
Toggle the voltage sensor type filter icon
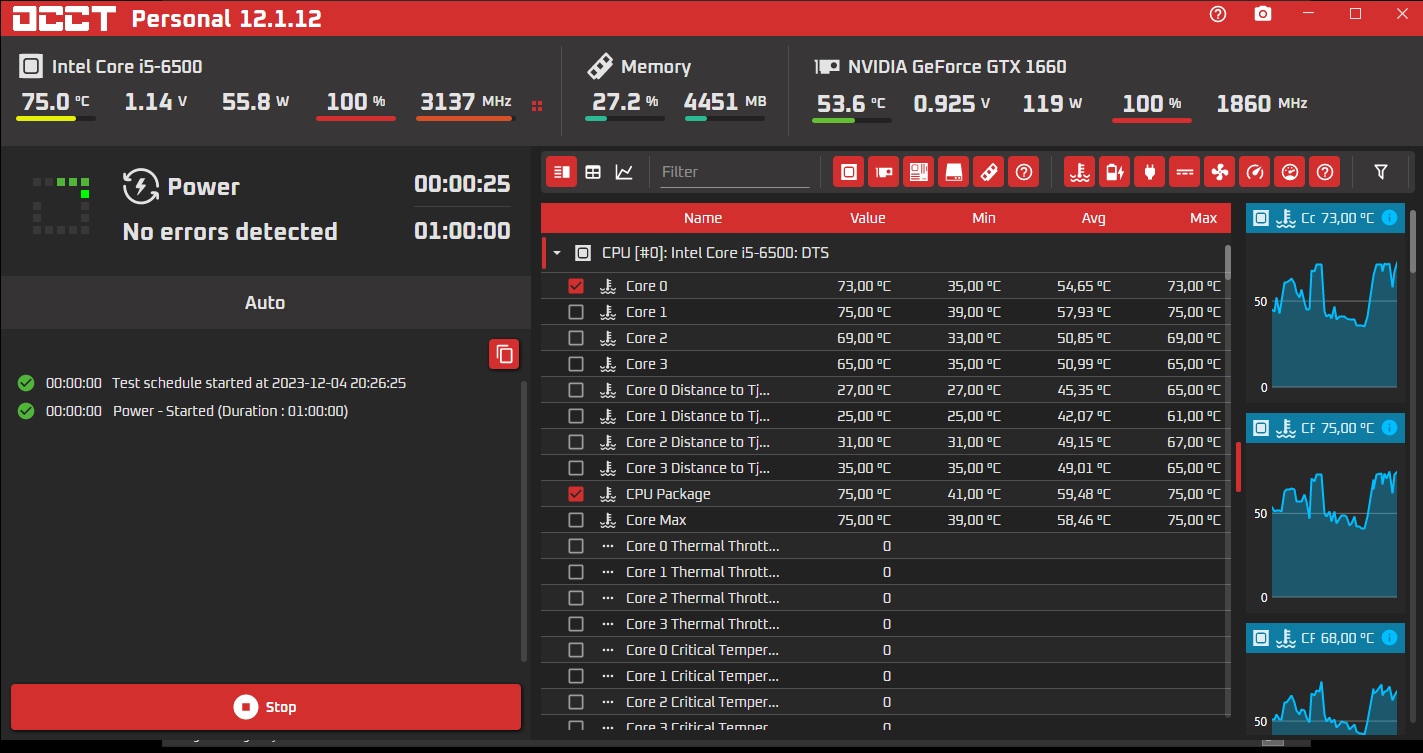[1184, 172]
